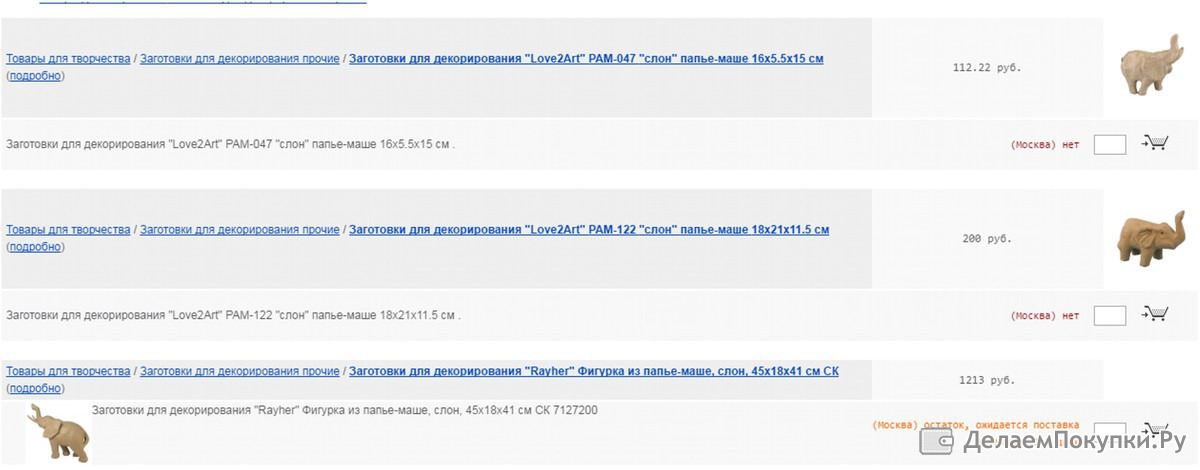Open "Заготовки для декорирования прочие" in second row
This screenshot has width=1200, height=470.
point(240,230)
